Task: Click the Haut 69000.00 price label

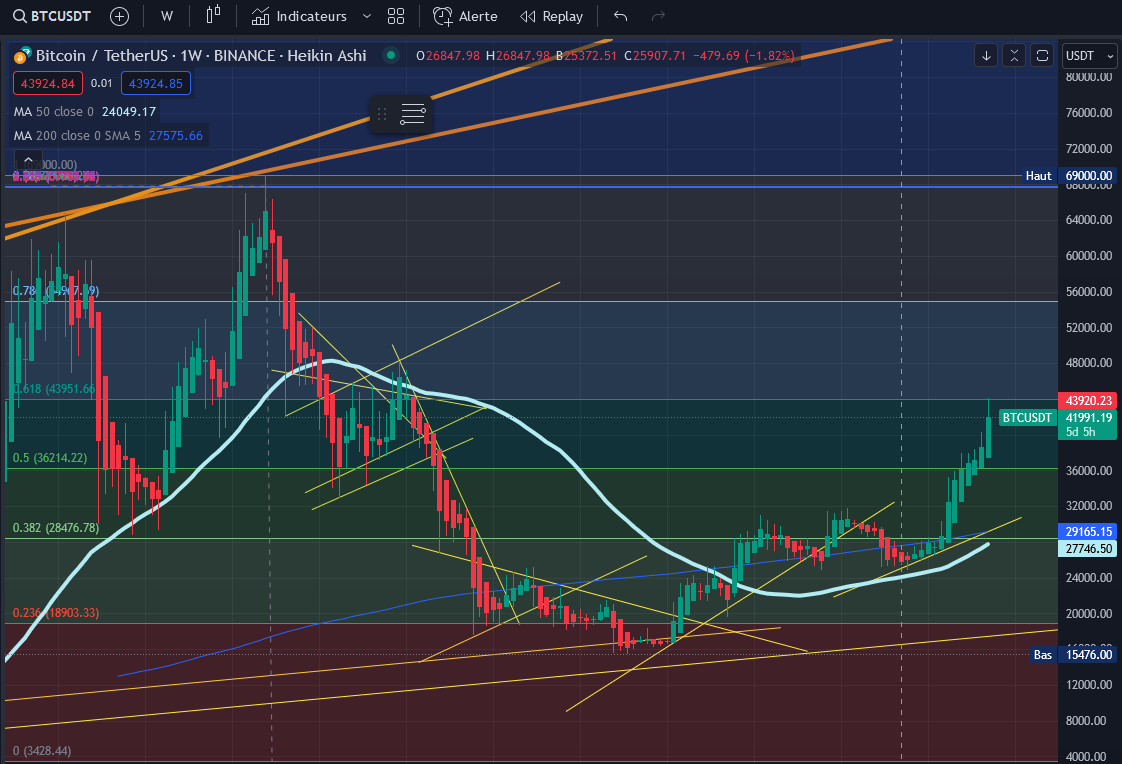Action: coord(1069,175)
